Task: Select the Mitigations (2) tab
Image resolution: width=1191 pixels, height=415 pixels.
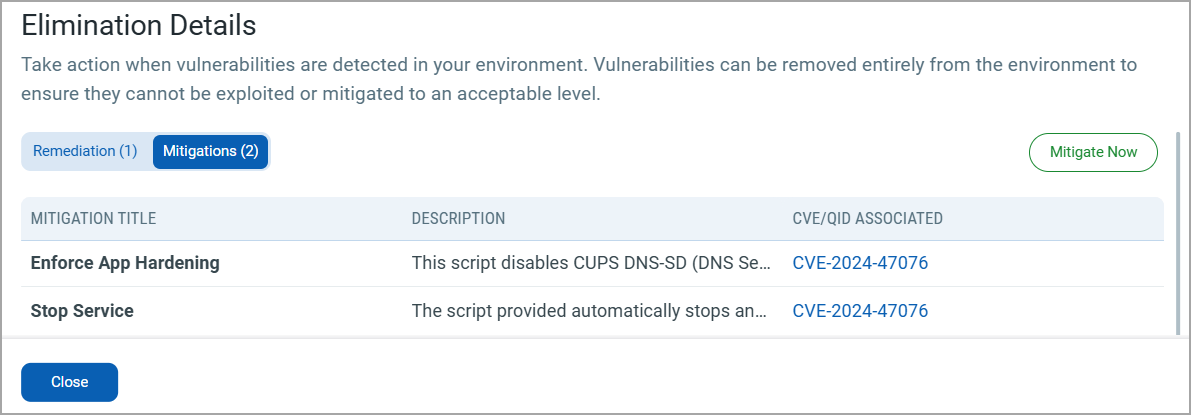Action: tap(210, 152)
